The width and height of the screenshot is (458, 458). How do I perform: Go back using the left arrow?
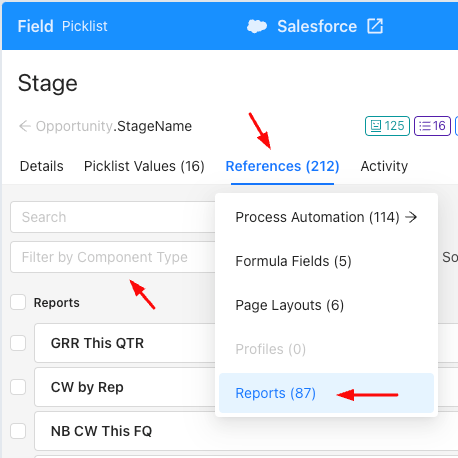point(25,126)
